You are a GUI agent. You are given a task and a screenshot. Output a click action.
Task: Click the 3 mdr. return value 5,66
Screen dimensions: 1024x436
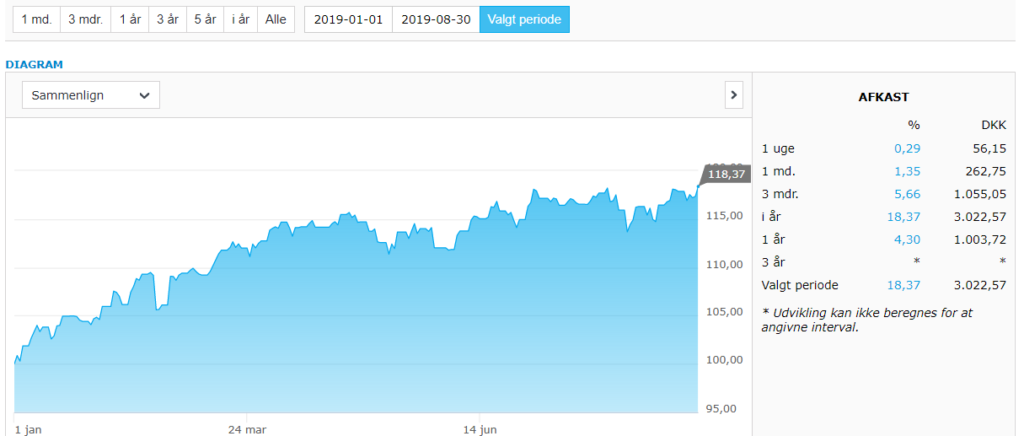point(907,195)
